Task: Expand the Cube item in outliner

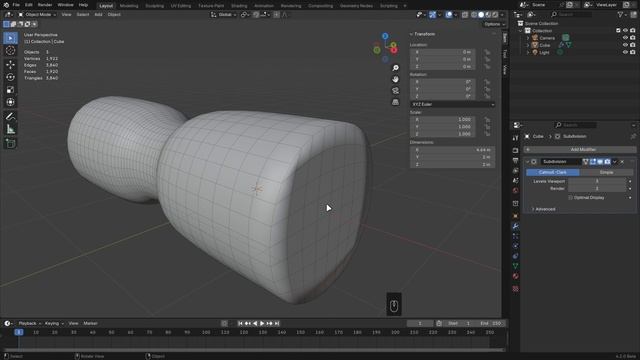Action: (x=527, y=45)
